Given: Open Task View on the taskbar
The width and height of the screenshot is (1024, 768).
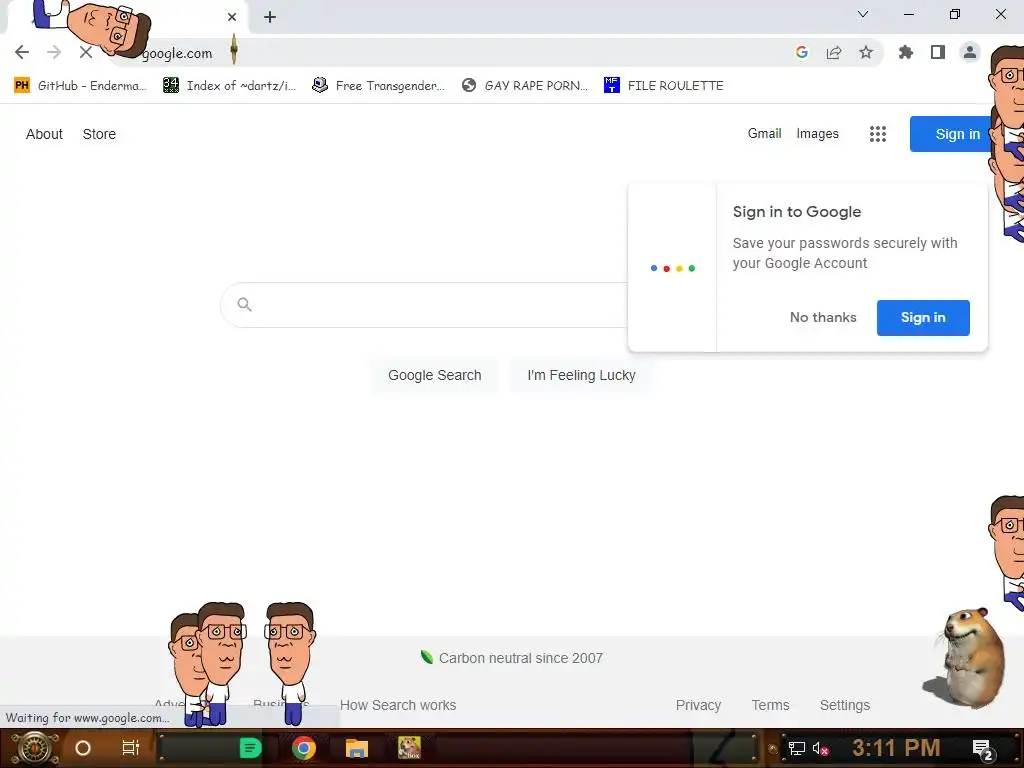Looking at the screenshot, I should (131, 748).
